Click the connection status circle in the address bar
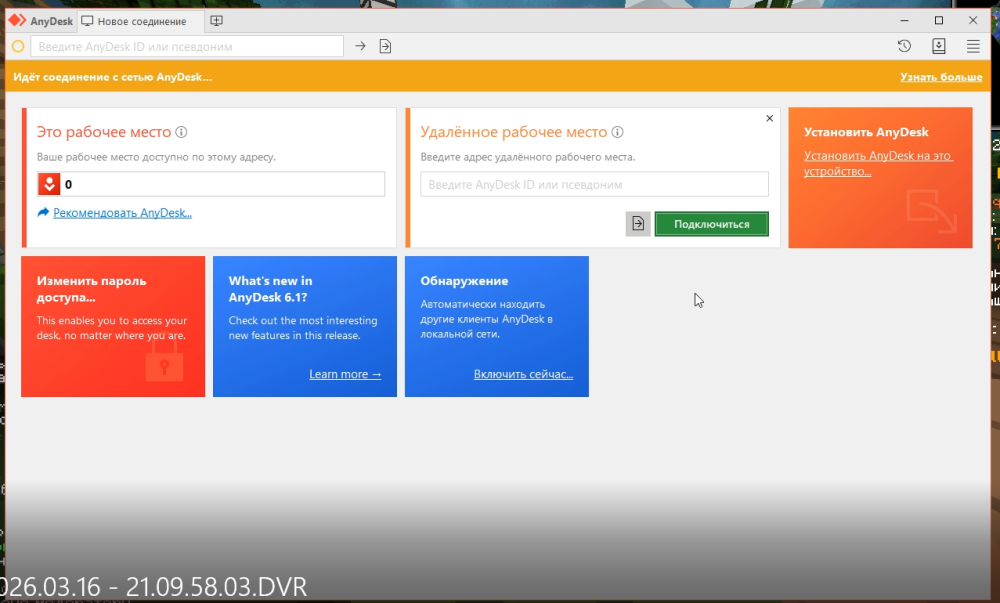 (18, 46)
